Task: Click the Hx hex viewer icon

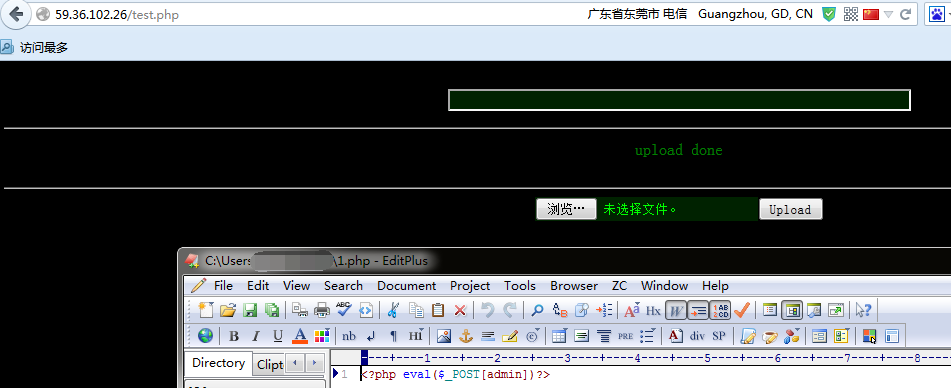Action: [x=653, y=310]
